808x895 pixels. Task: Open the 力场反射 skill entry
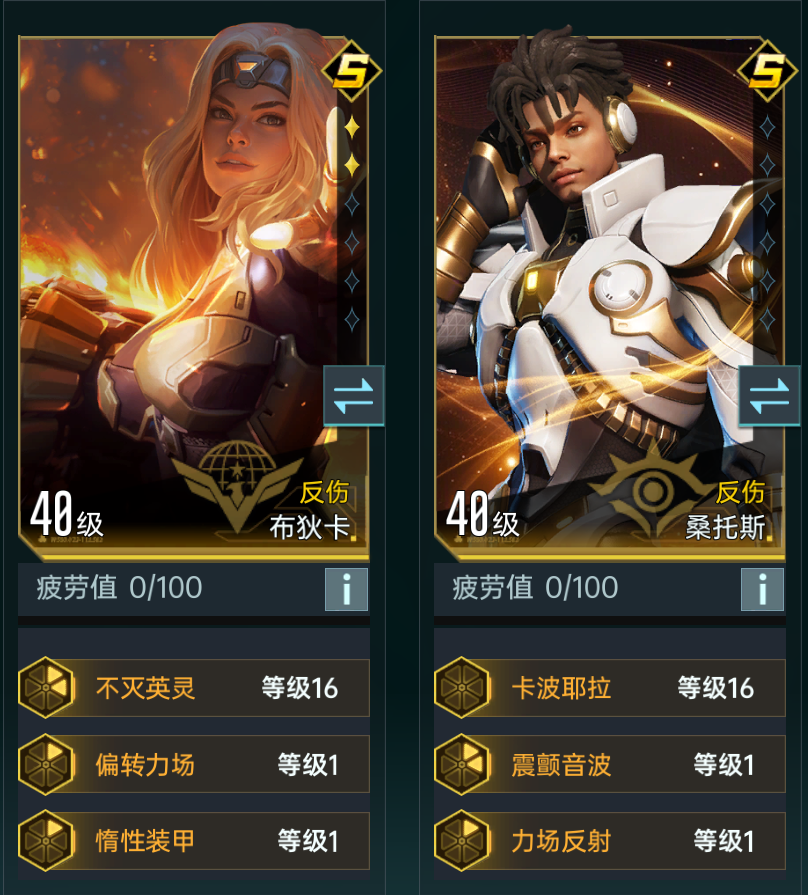click(x=610, y=841)
